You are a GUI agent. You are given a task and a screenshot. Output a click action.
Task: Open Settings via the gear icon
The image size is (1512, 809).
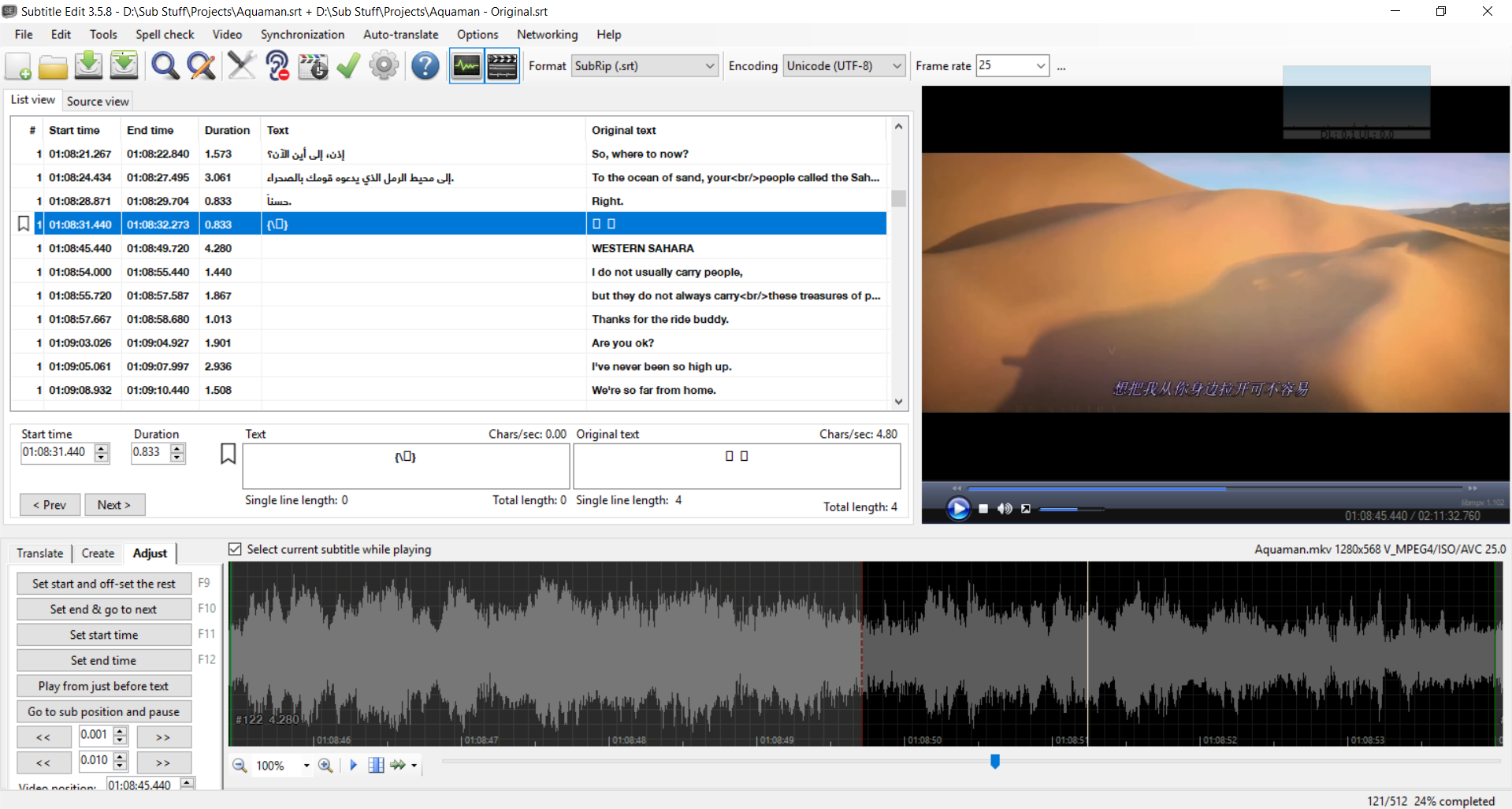coord(384,66)
